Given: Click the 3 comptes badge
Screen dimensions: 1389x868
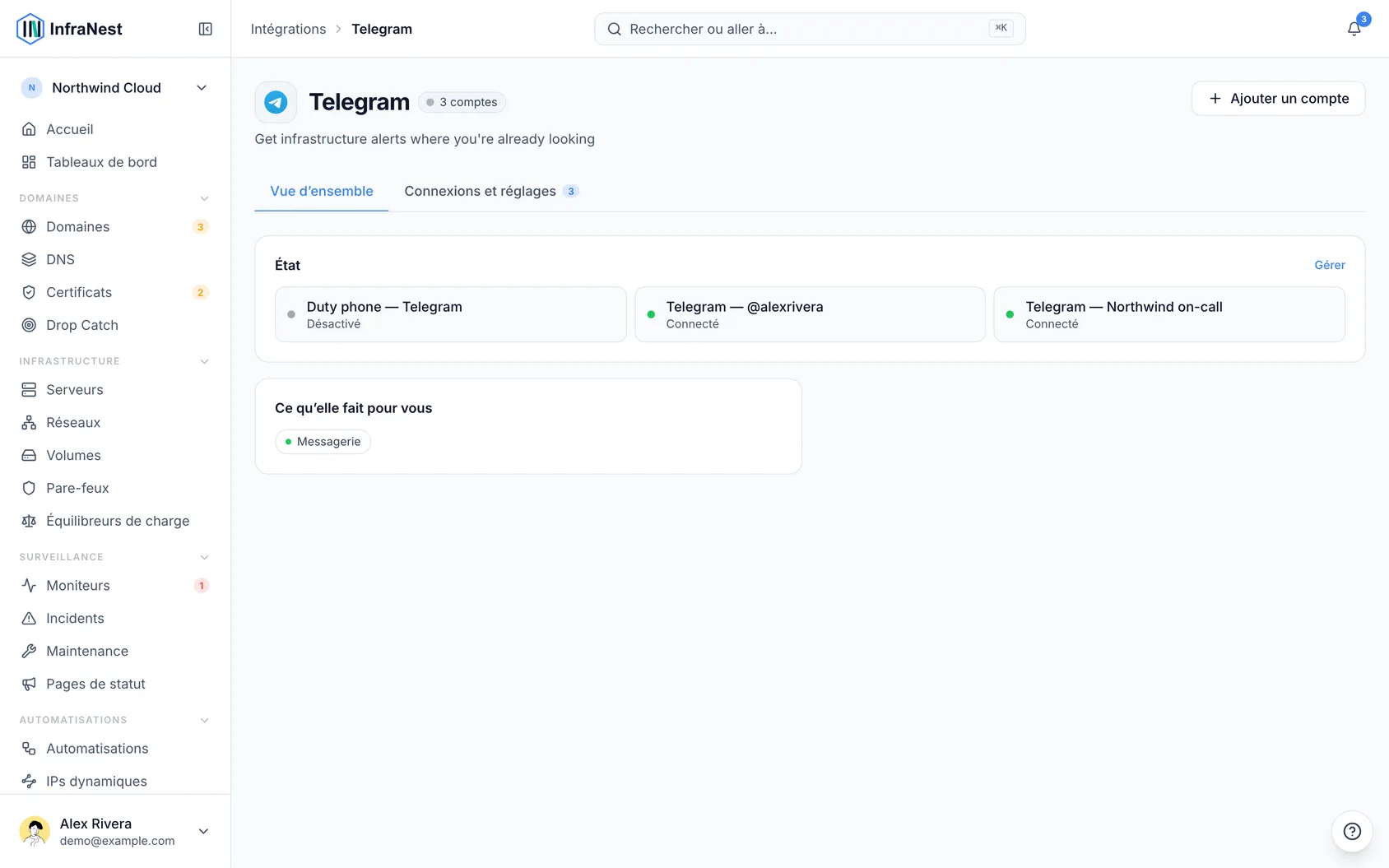Looking at the screenshot, I should coord(462,102).
